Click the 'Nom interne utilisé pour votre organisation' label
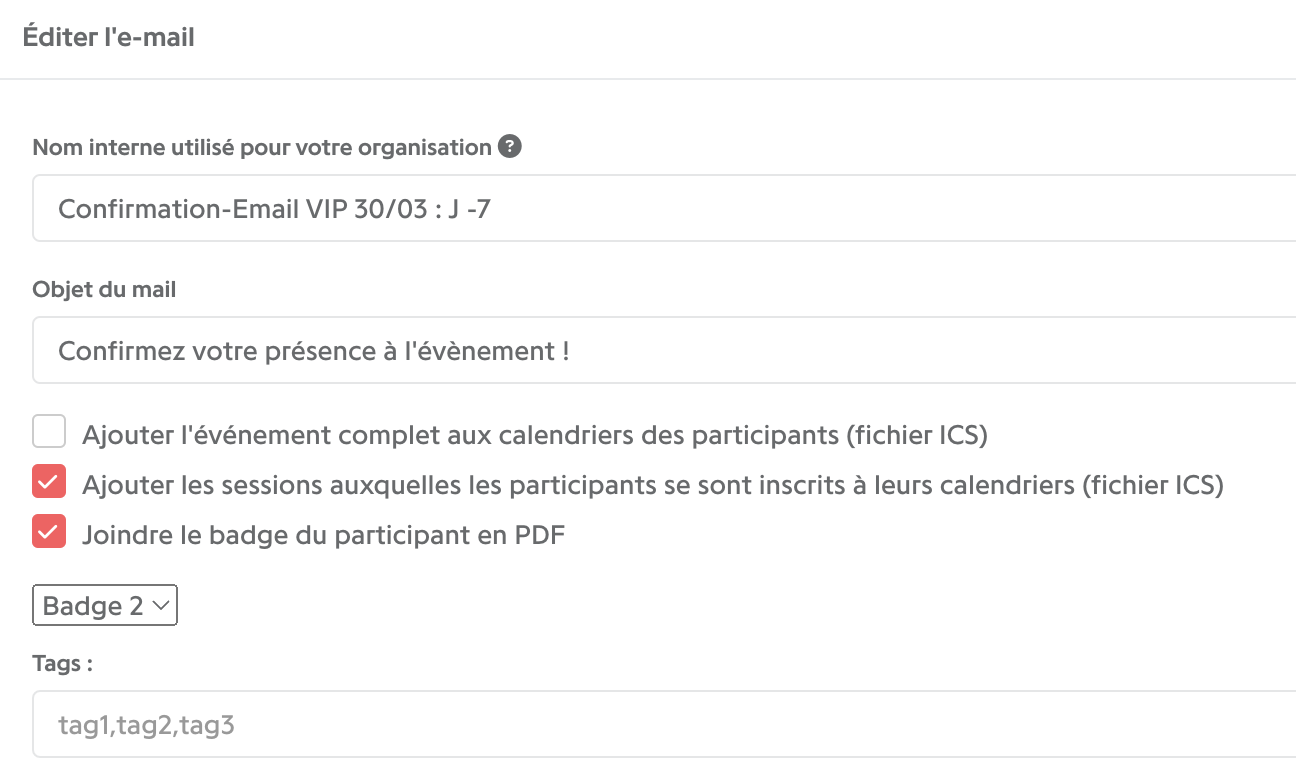Screen dimensions: 1296x764 pos(262,148)
